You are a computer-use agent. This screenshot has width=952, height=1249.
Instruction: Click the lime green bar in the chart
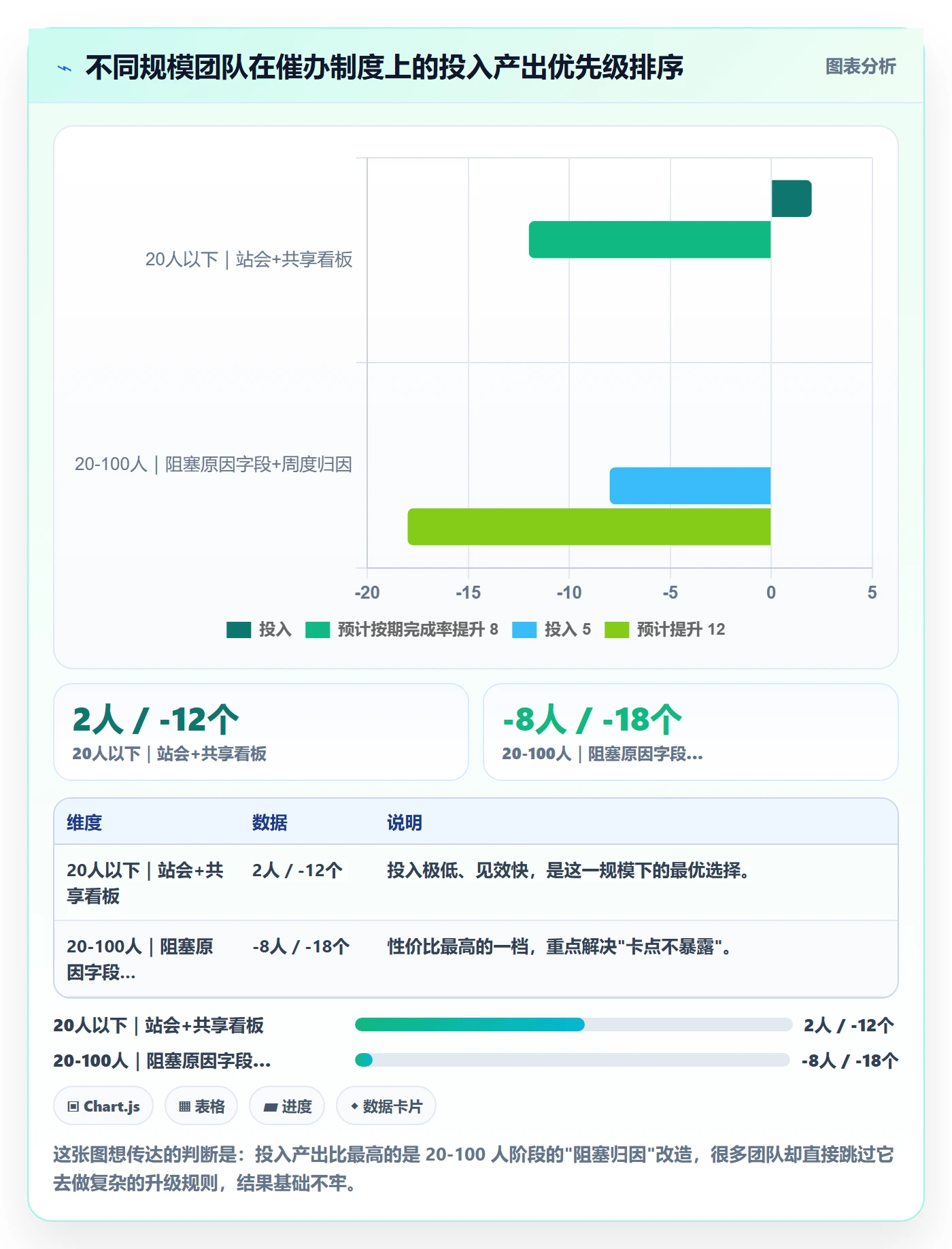(589, 527)
